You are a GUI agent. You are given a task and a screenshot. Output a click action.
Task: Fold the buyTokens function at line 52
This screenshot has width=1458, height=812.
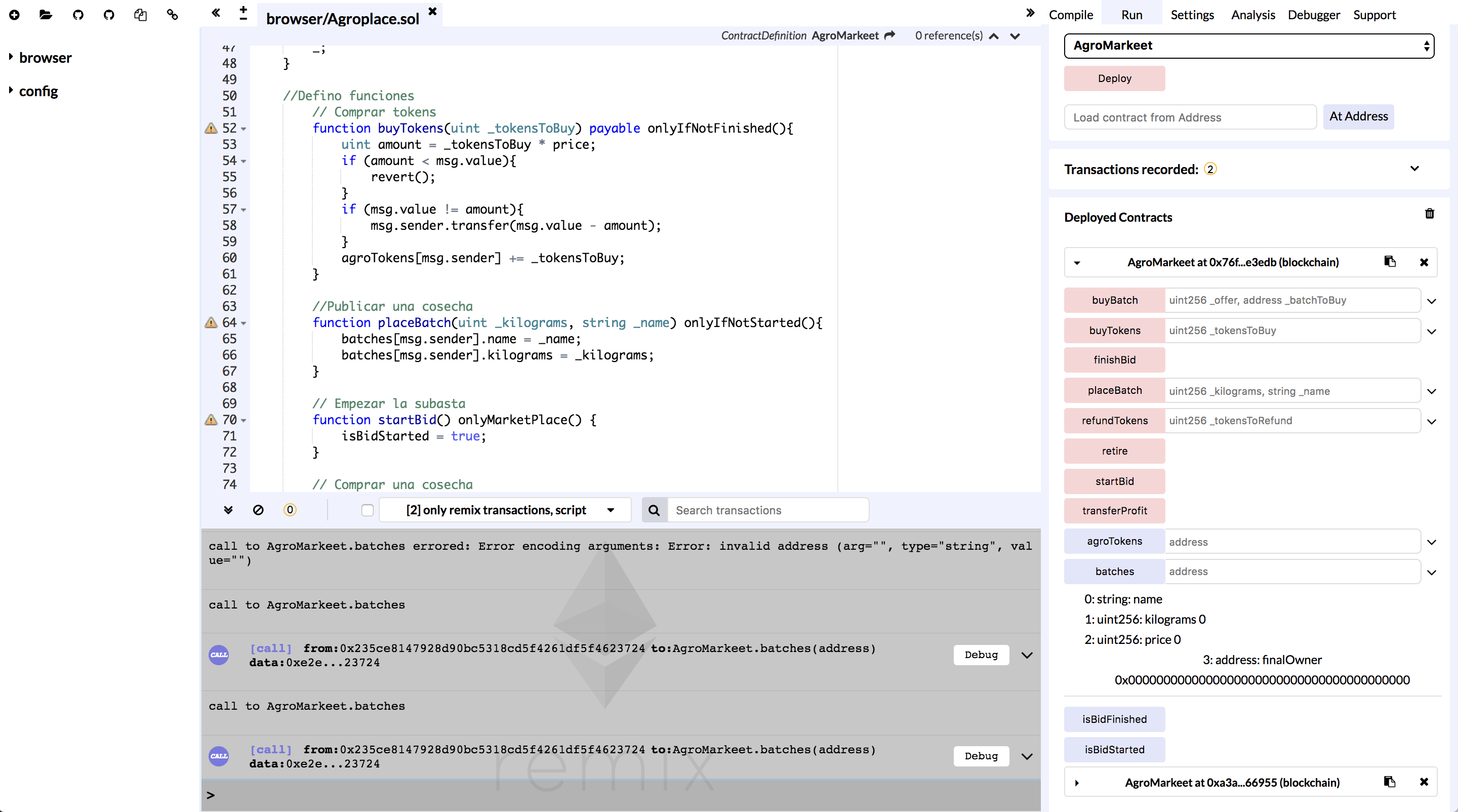244,129
